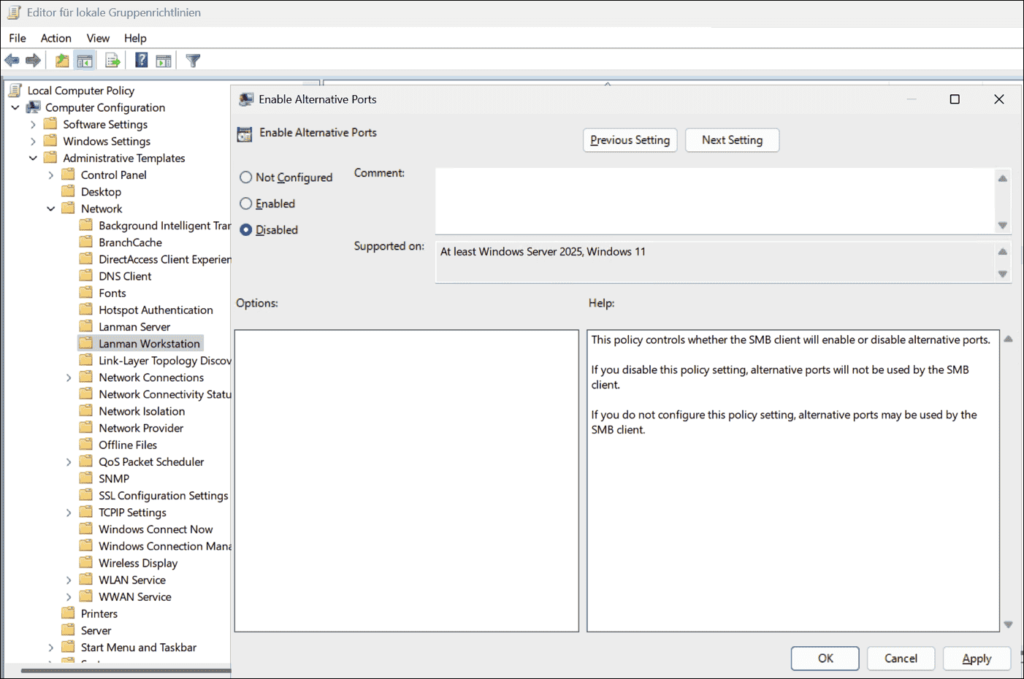The image size is (1024, 679).
Task: Click the Apply button
Action: pos(976,658)
